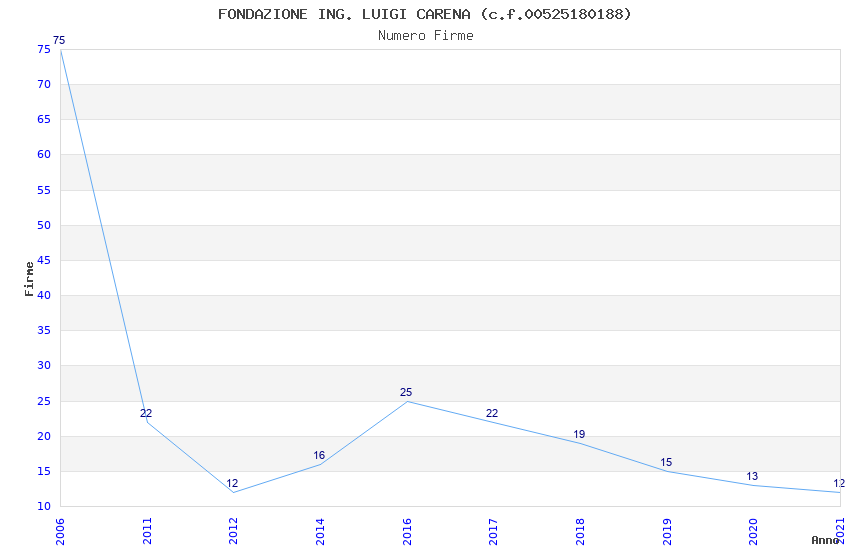This screenshot has width=850, height=550.
Task: Click x-axis year 2020
Action: 753,532
